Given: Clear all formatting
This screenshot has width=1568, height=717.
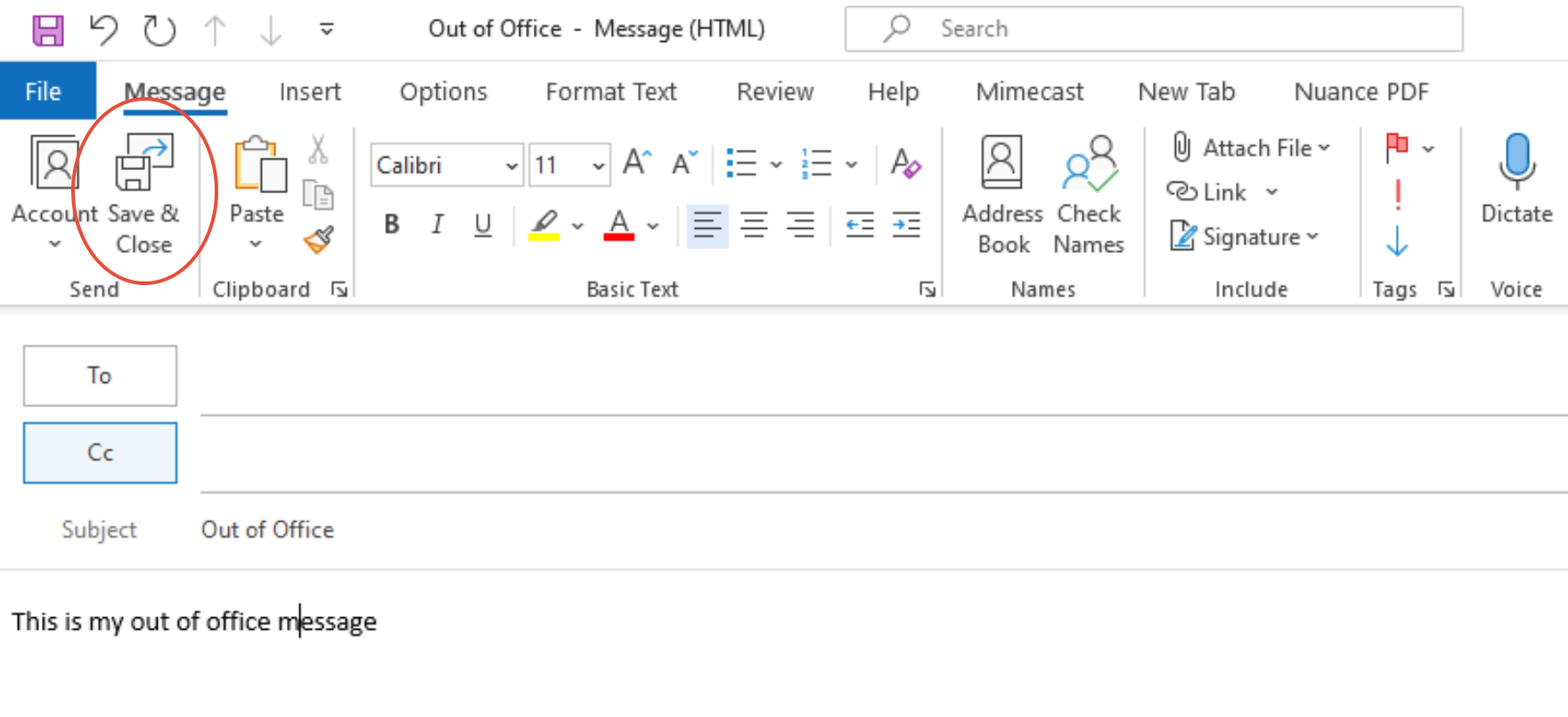Looking at the screenshot, I should click(905, 164).
